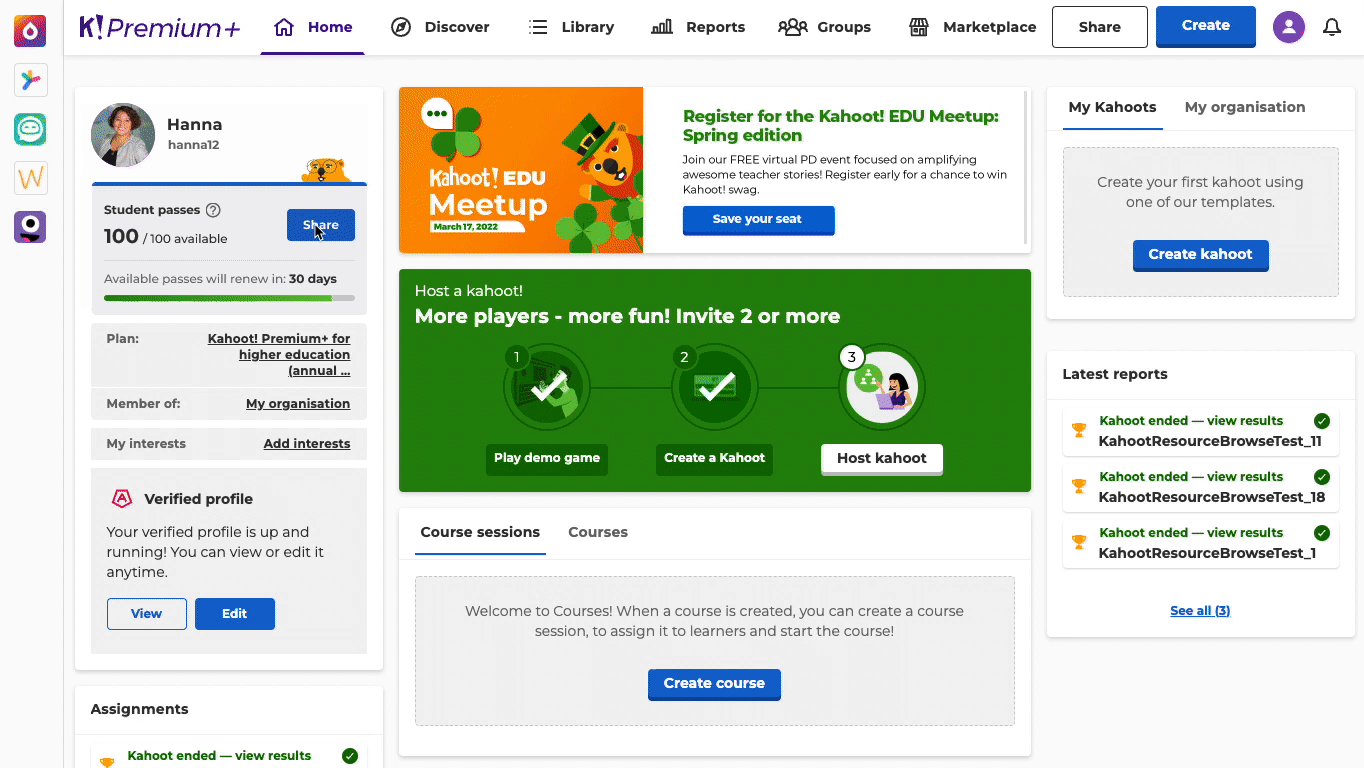The height and width of the screenshot is (768, 1364).
Task: Click the Register for EDU Meetup heading
Action: (x=841, y=126)
